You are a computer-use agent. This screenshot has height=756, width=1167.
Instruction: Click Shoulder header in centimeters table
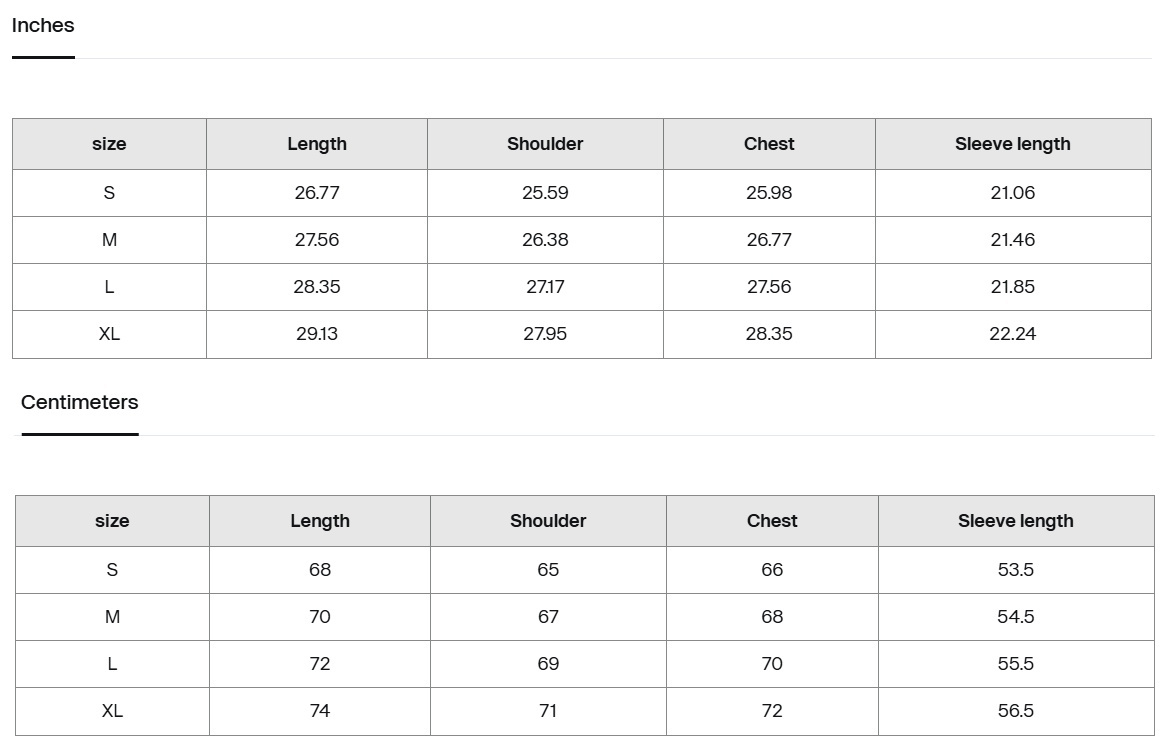tap(548, 521)
